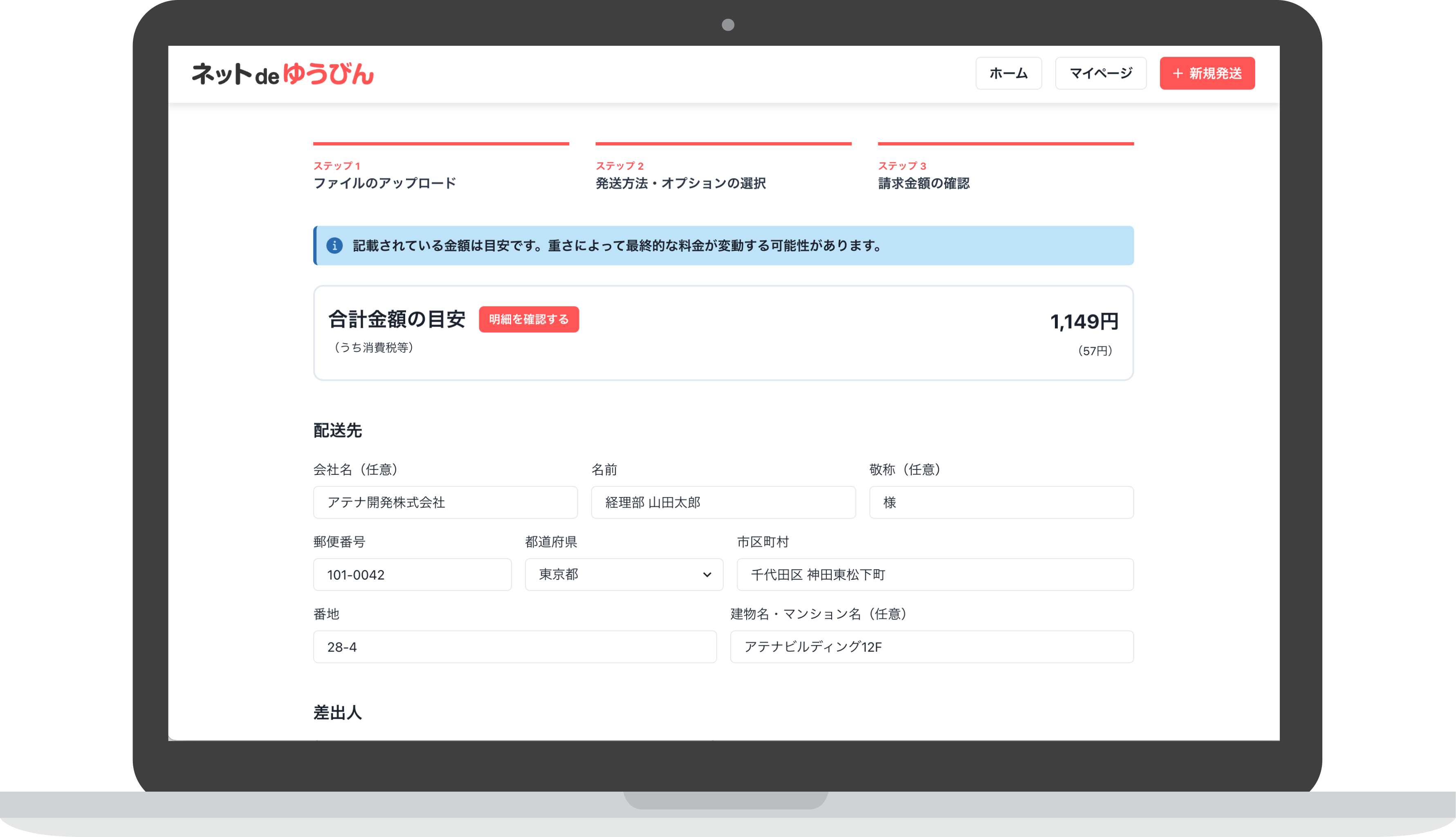
Task: Click the 明細を確認する button
Action: [528, 319]
